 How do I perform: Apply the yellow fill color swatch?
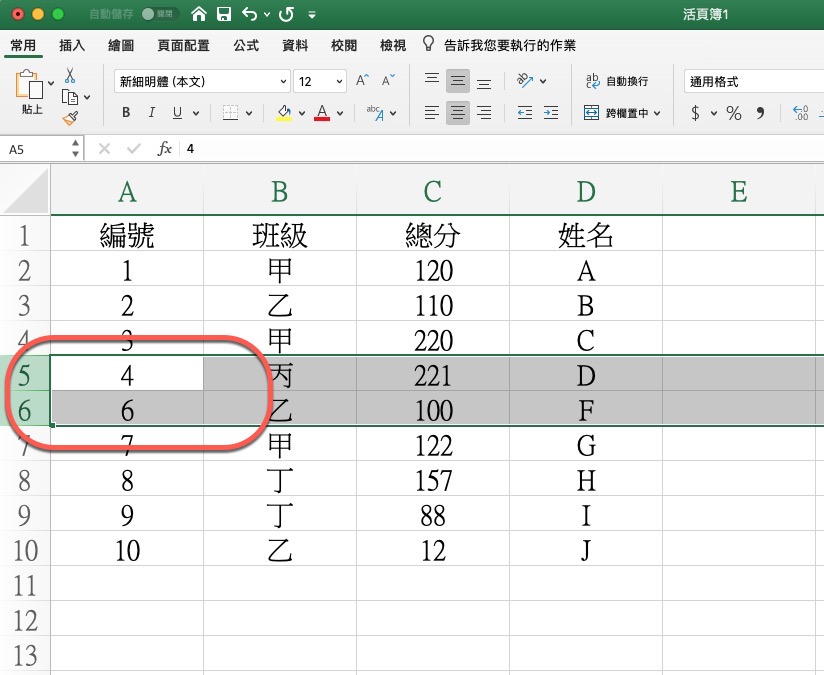coord(284,113)
